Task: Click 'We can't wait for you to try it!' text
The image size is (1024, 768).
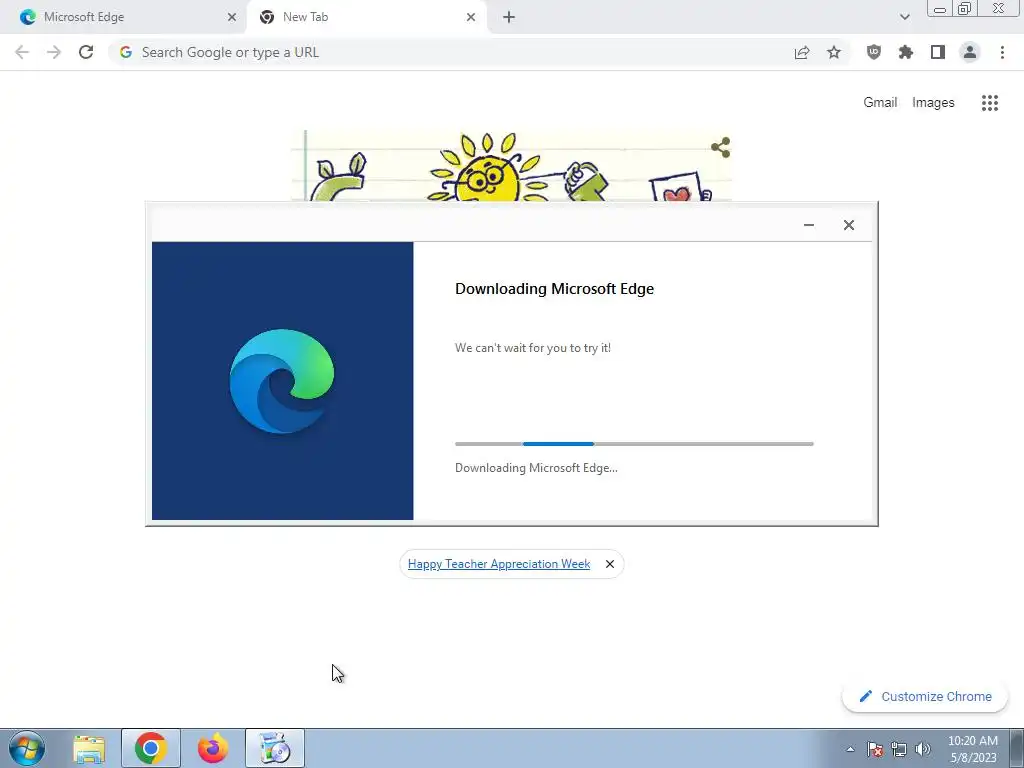Action: coord(533,347)
